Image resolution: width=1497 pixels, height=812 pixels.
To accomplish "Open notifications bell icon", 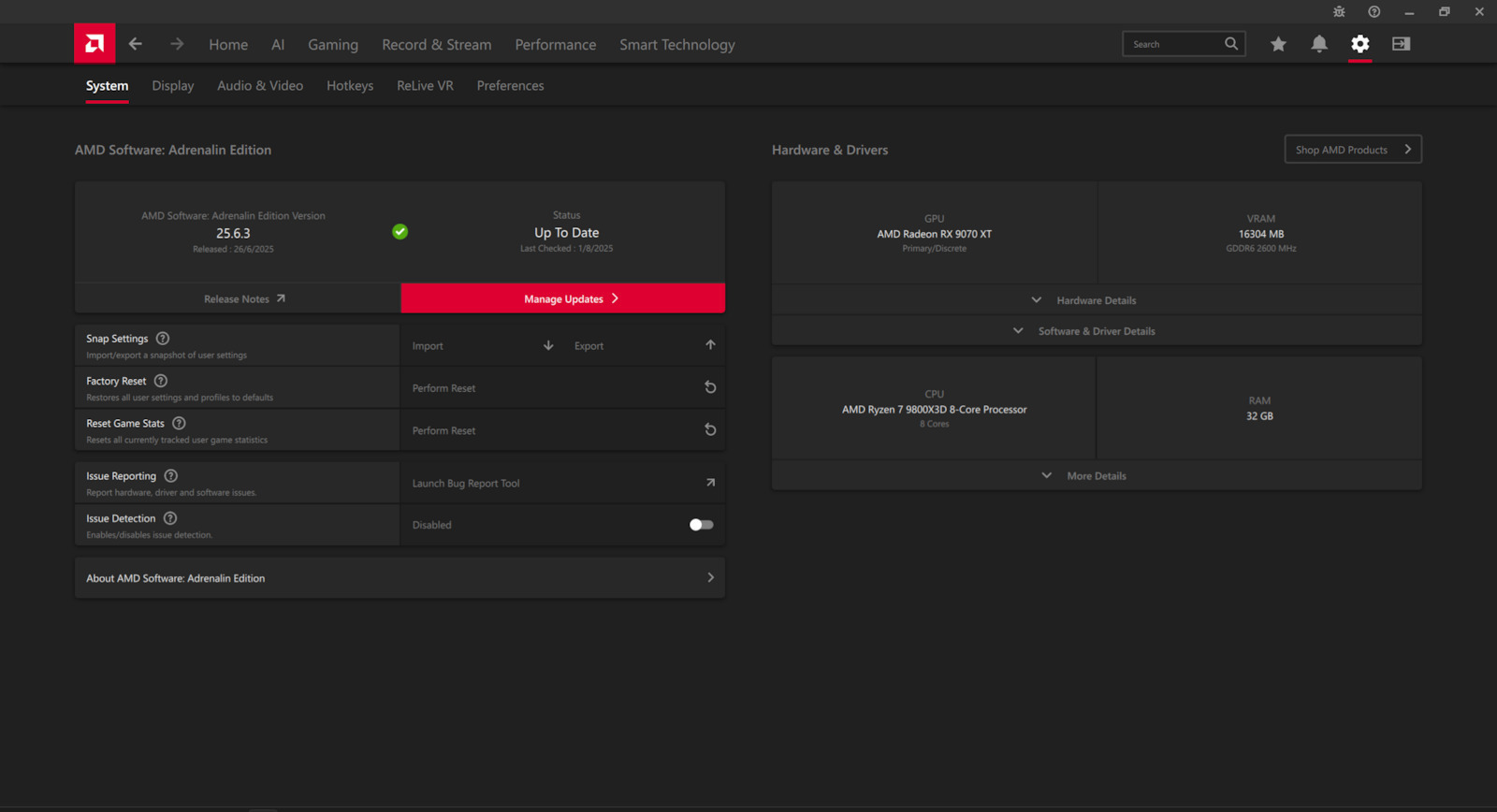I will (1319, 44).
